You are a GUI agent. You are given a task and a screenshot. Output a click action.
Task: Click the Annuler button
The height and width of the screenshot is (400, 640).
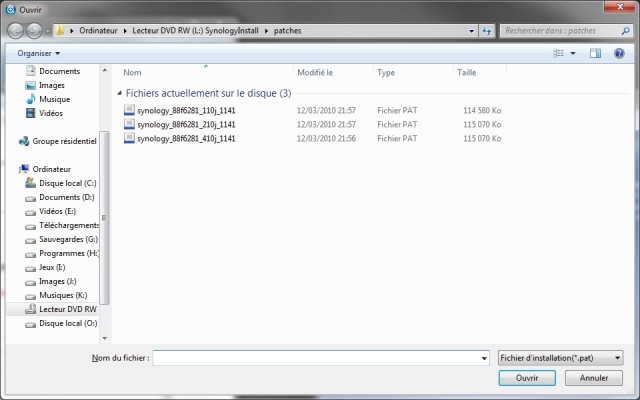(x=594, y=378)
